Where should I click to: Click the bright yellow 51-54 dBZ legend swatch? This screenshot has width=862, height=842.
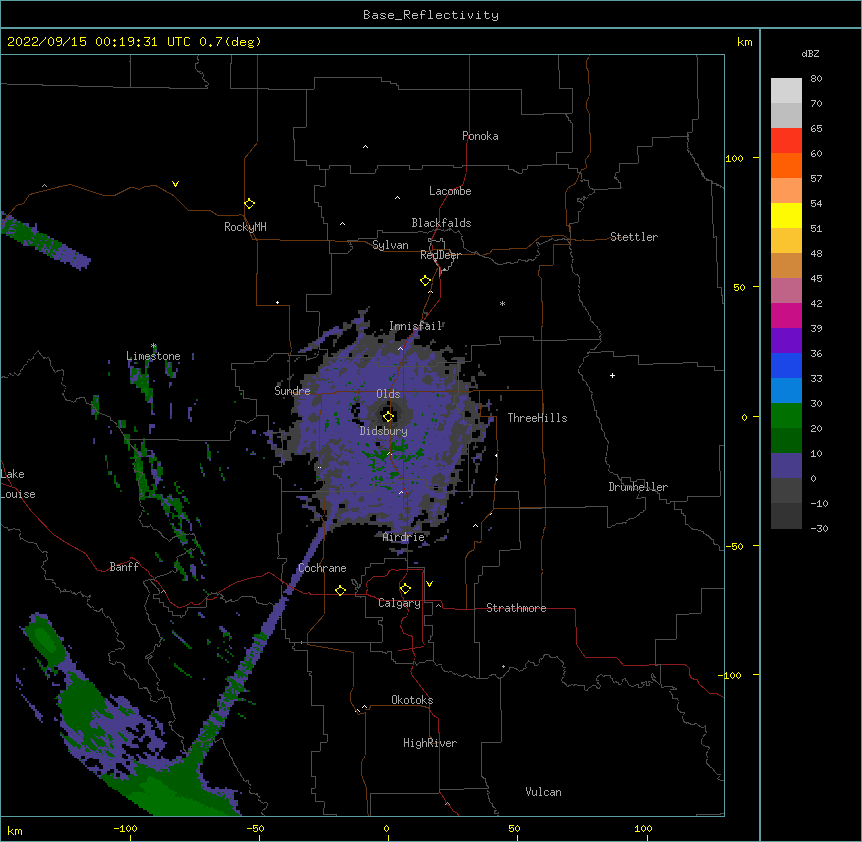(786, 215)
